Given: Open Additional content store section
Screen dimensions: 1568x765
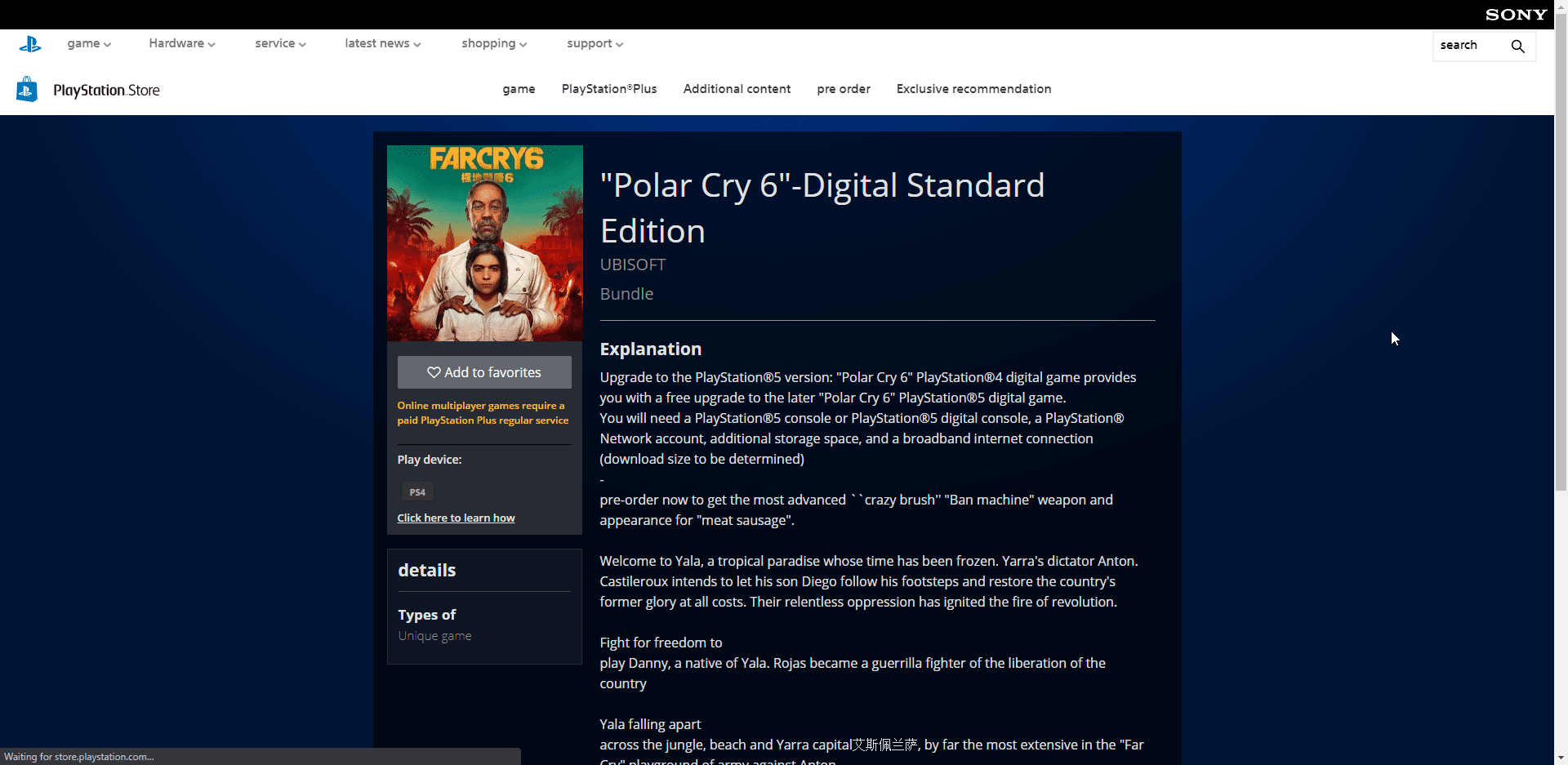Looking at the screenshot, I should click(x=737, y=89).
